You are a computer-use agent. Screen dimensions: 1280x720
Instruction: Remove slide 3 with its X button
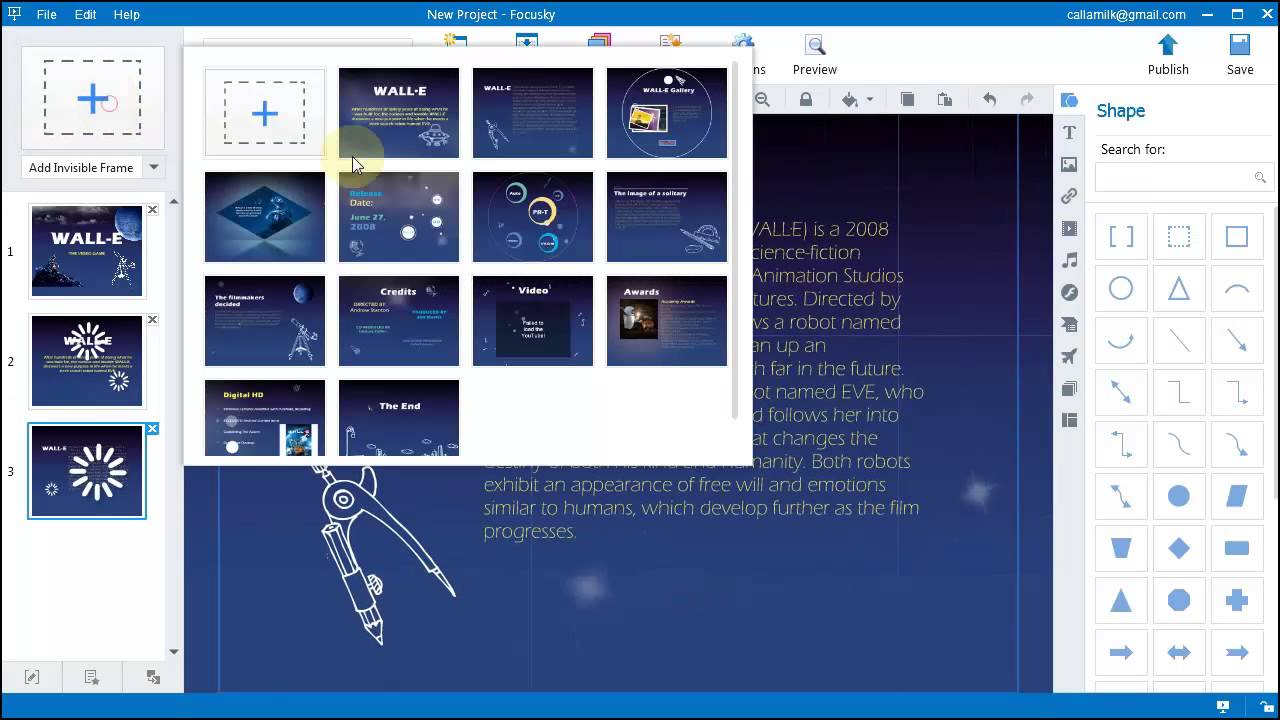coord(153,429)
